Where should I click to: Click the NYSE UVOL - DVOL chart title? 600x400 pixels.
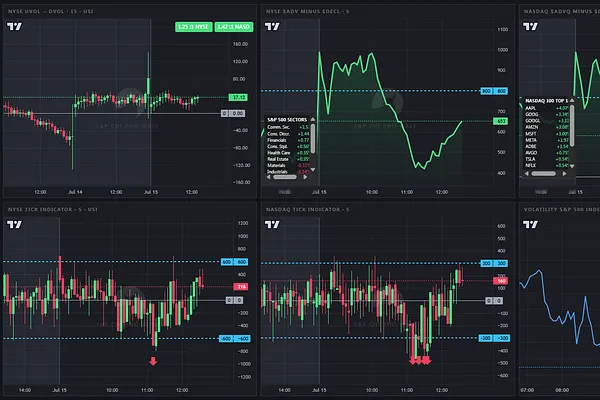tap(51, 11)
